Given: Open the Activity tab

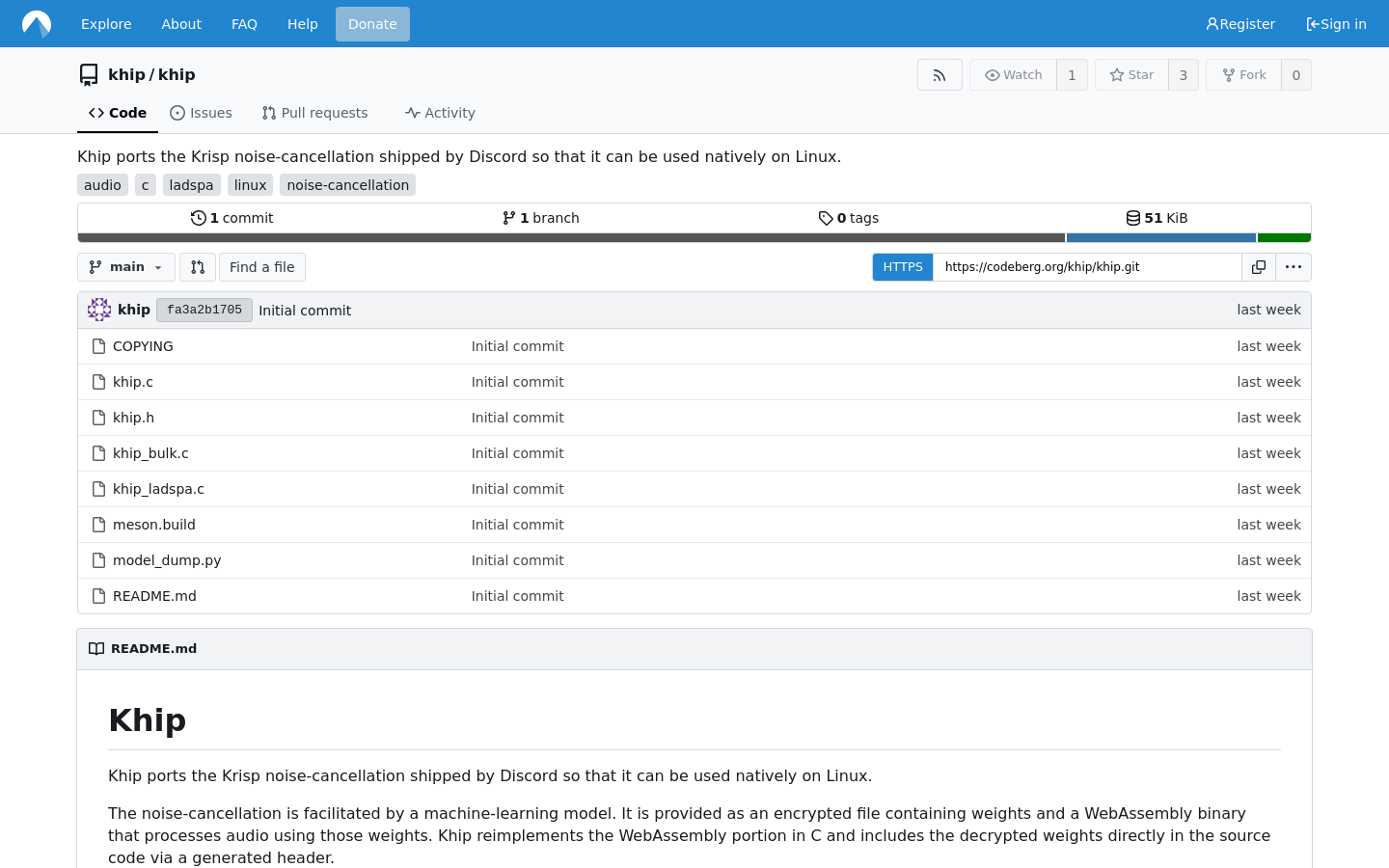Looking at the screenshot, I should click(x=440, y=113).
